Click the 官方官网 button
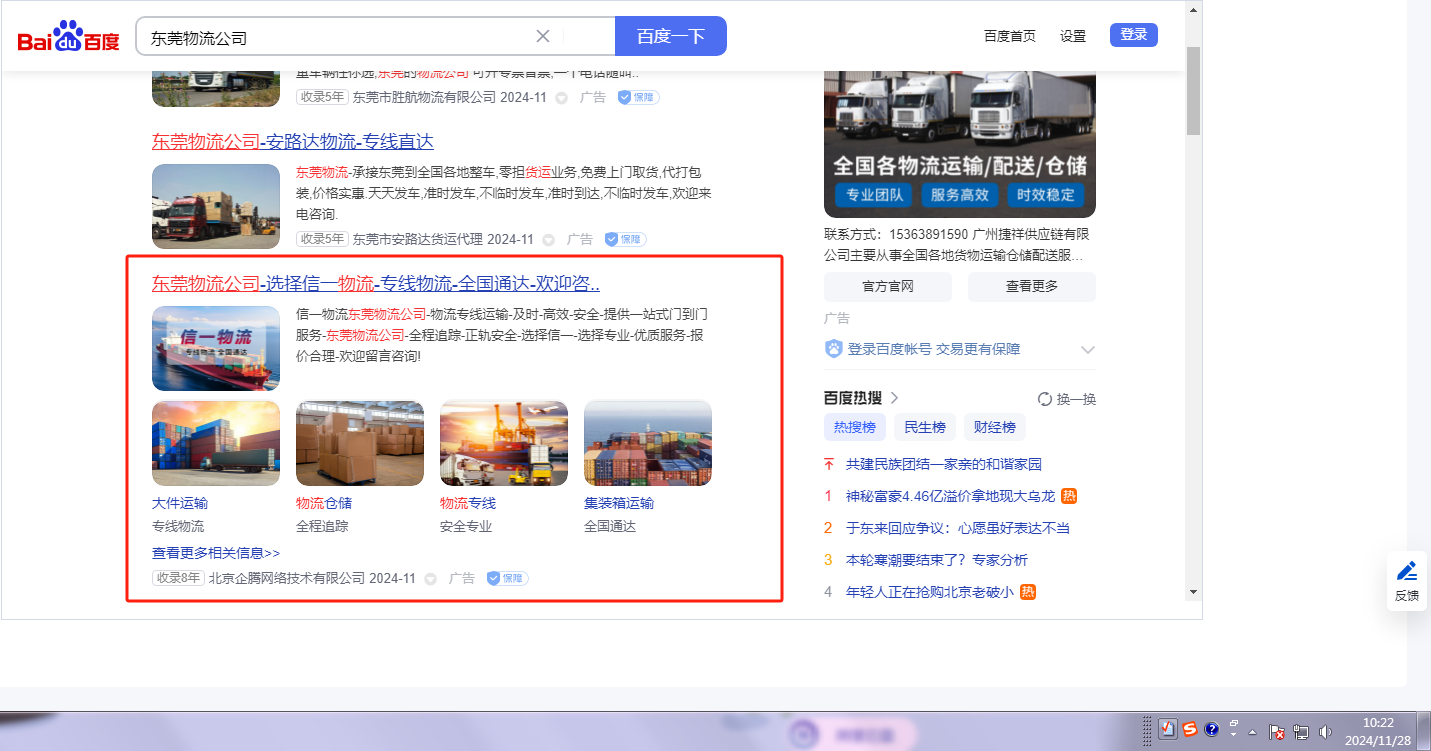The width and height of the screenshot is (1431, 751). [x=888, y=287]
